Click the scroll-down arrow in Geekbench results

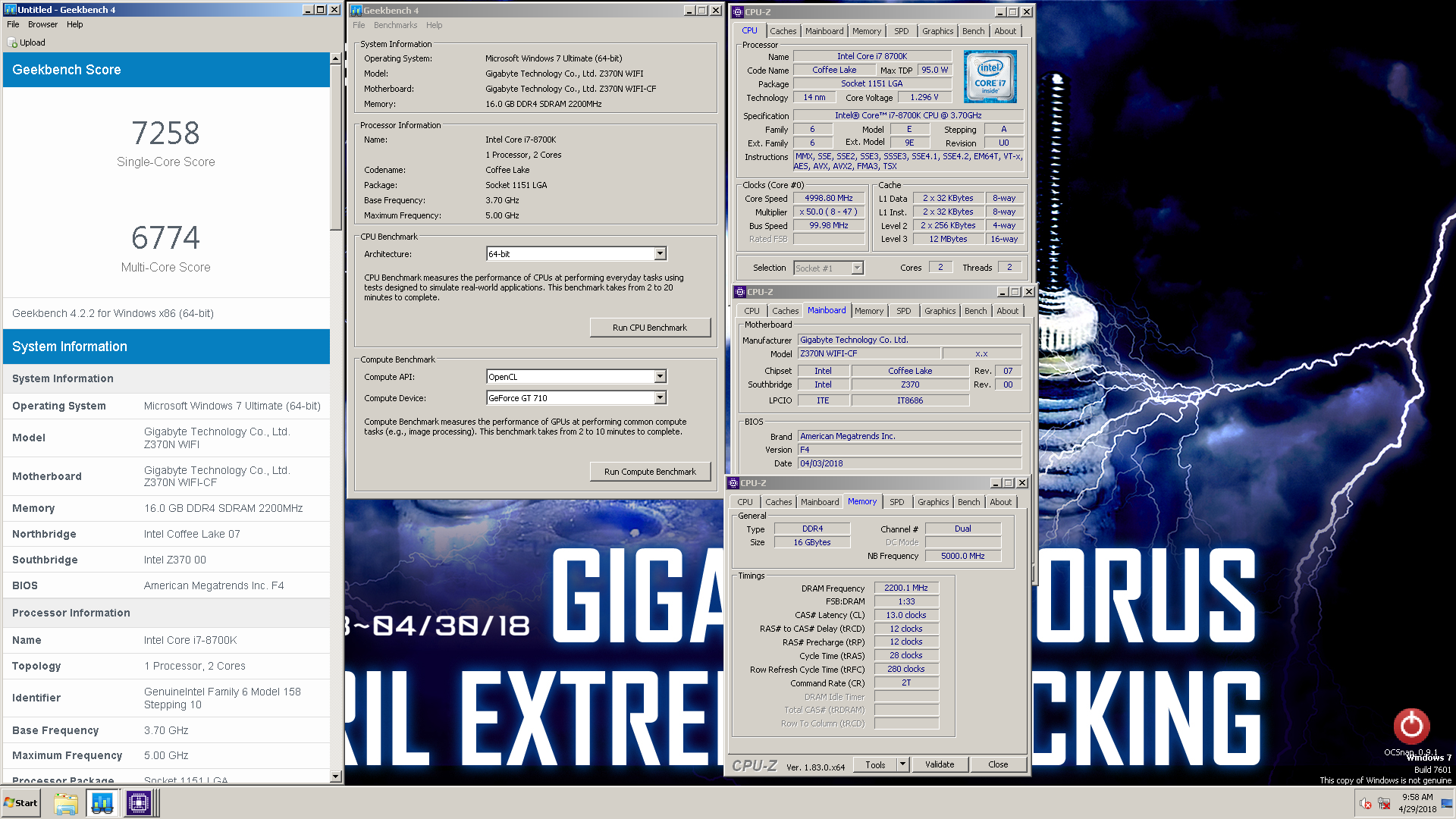pyautogui.click(x=335, y=777)
